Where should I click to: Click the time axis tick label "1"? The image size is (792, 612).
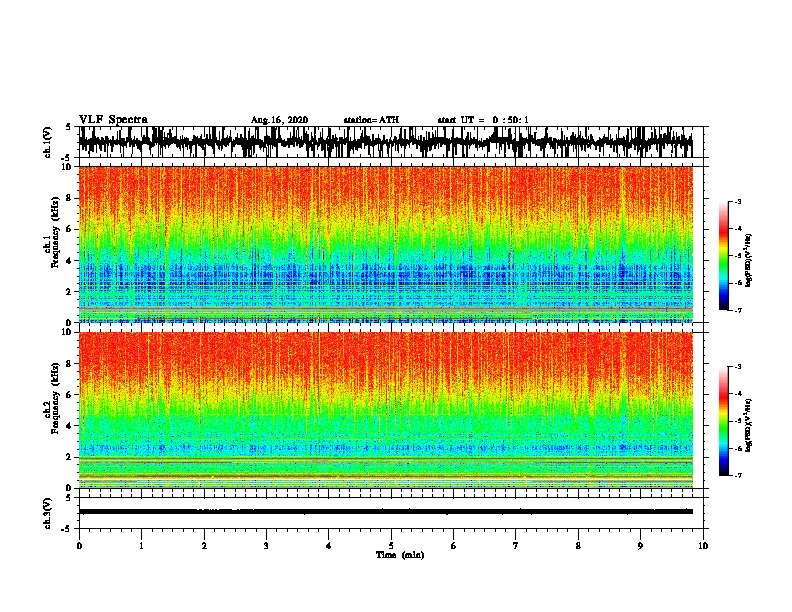(141, 546)
